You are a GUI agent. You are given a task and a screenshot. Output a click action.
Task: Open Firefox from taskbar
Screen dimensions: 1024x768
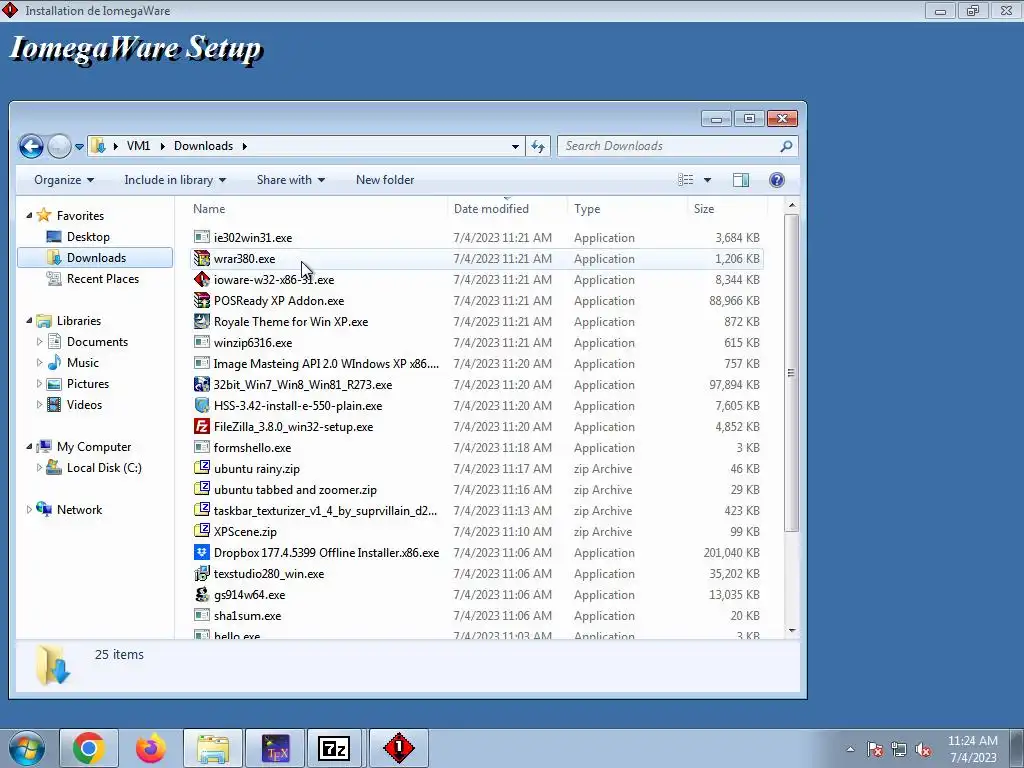coord(151,748)
